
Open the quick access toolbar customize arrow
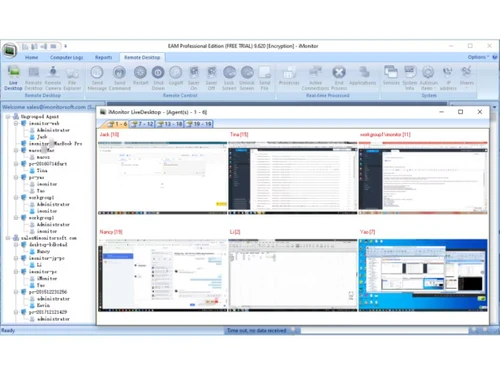click(66, 46)
